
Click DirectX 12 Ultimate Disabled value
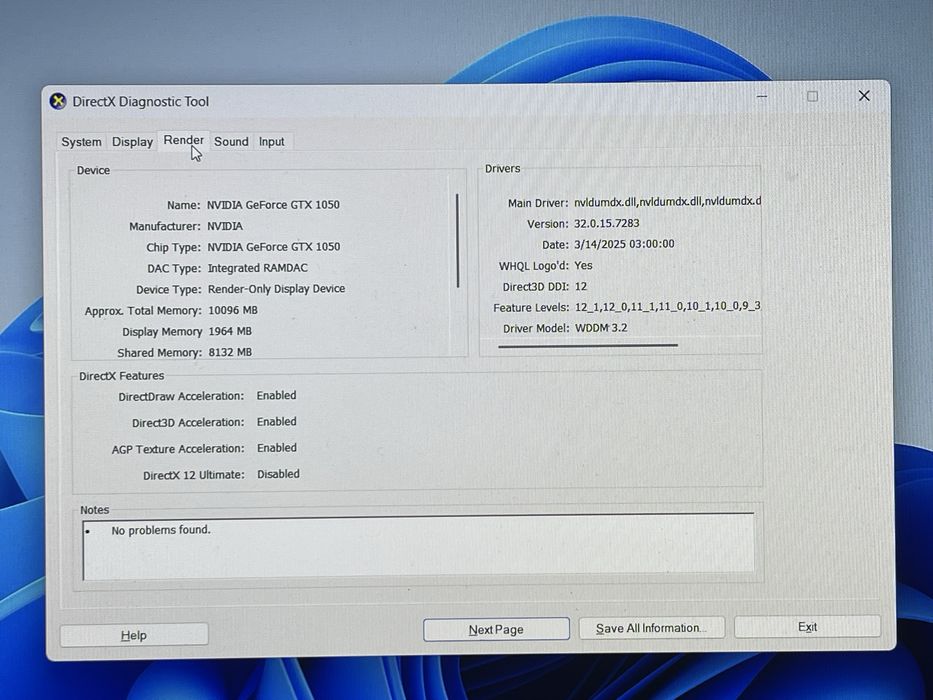[278, 474]
